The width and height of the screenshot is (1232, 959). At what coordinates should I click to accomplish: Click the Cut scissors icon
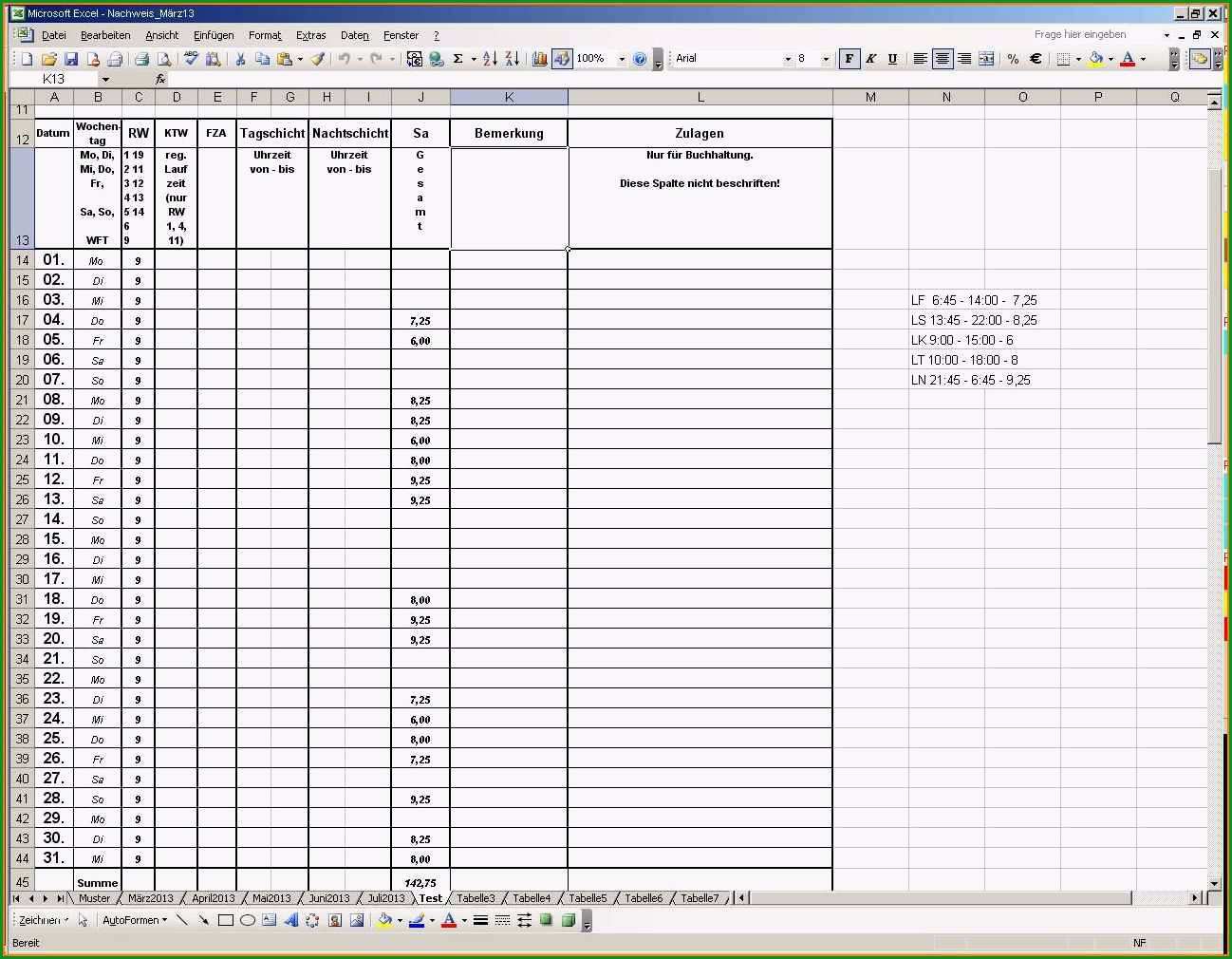click(240, 59)
